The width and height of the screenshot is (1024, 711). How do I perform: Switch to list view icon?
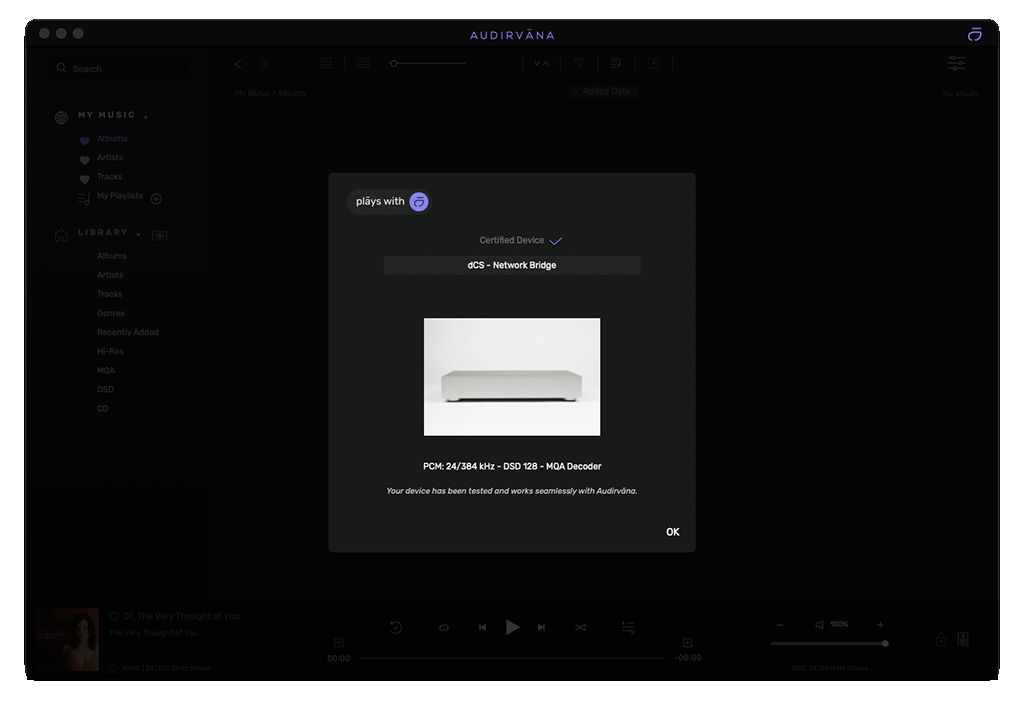click(x=363, y=63)
